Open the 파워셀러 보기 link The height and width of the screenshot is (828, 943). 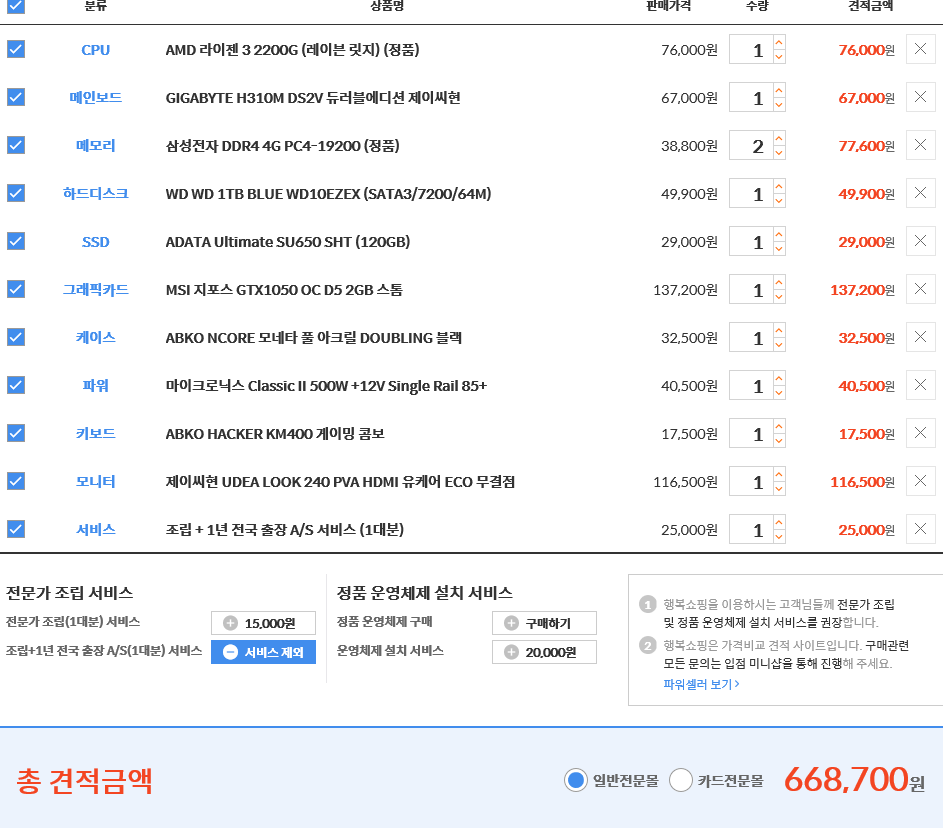coord(701,684)
